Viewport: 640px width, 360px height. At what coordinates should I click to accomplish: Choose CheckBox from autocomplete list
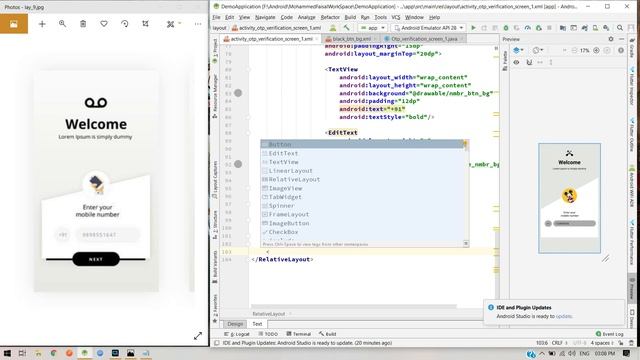tap(362, 232)
